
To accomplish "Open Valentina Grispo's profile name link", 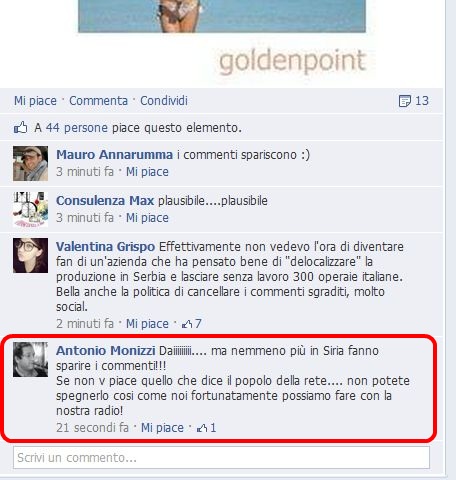I will (105, 247).
